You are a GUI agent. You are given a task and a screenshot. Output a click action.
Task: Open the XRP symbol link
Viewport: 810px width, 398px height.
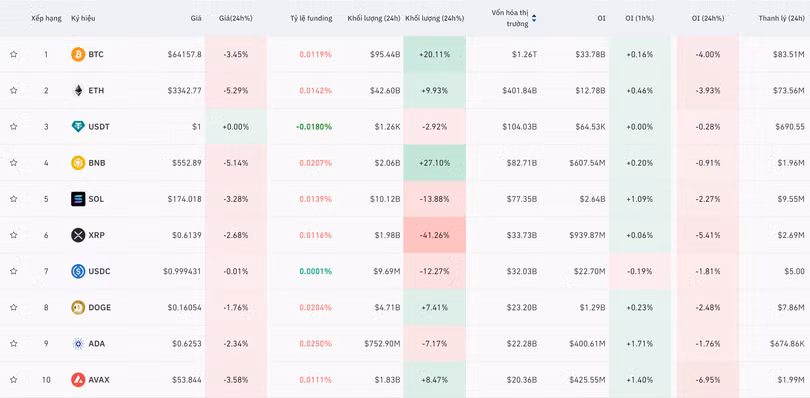(96, 235)
